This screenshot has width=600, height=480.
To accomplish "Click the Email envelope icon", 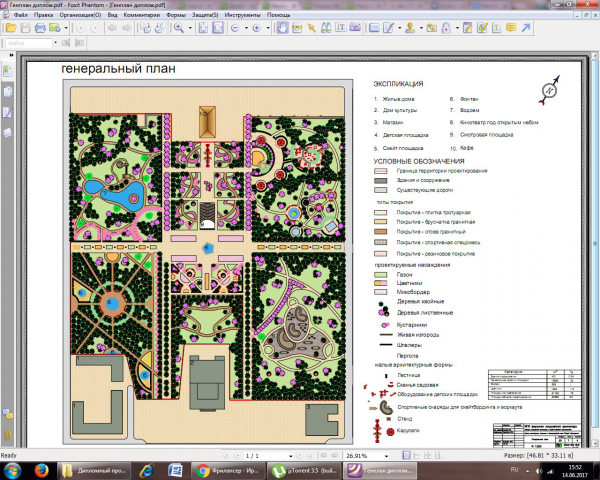I will pos(55,28).
